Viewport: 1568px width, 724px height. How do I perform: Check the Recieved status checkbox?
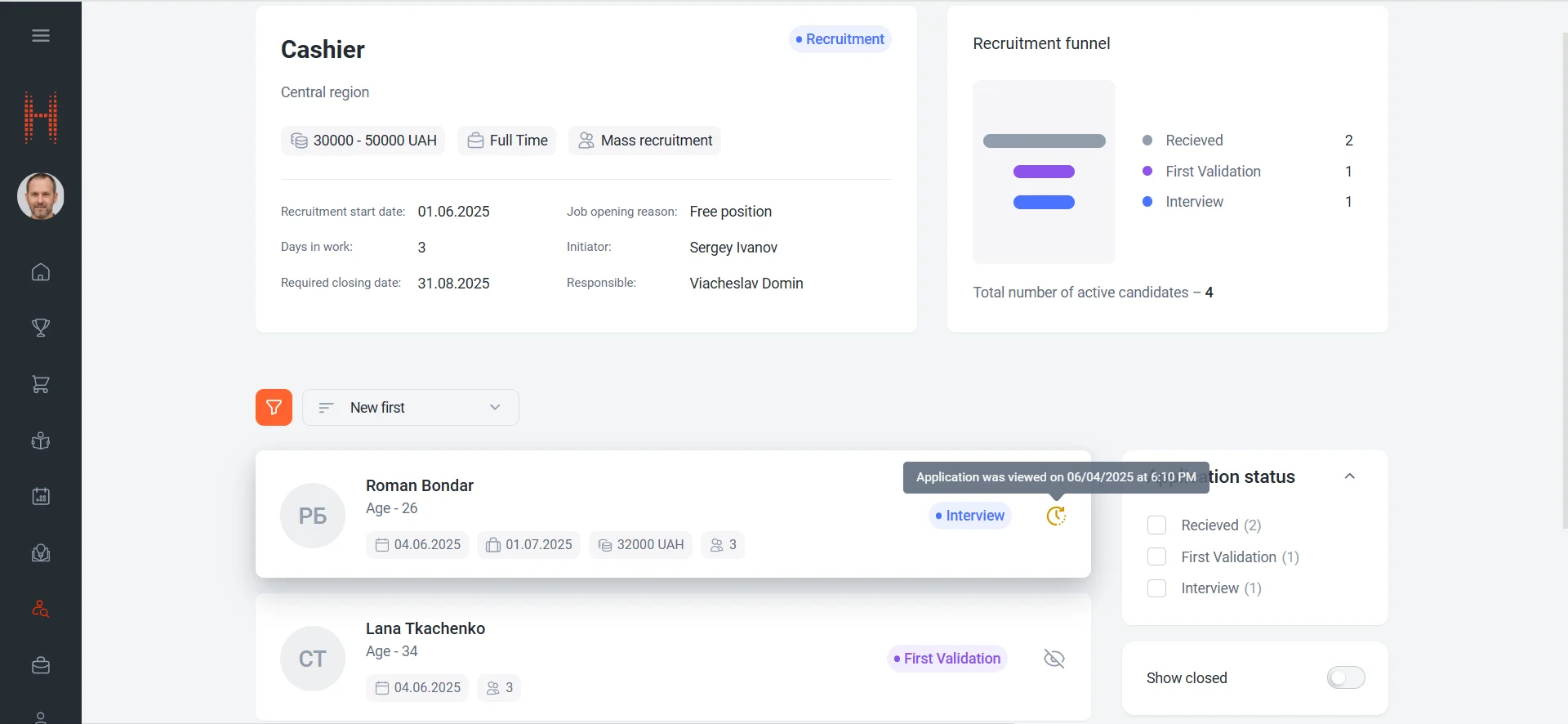pyautogui.click(x=1156, y=525)
